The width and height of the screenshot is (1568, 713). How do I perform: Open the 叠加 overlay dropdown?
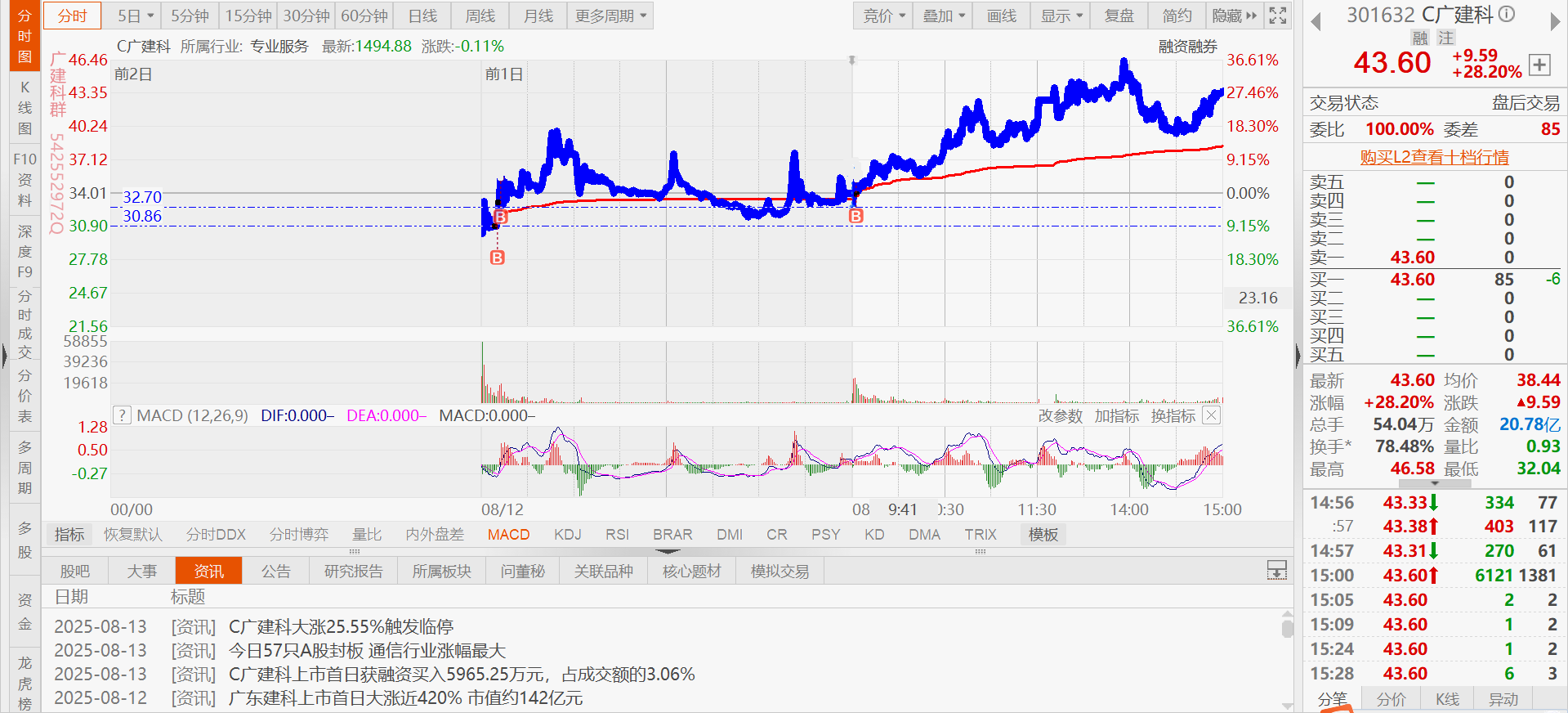point(944,16)
